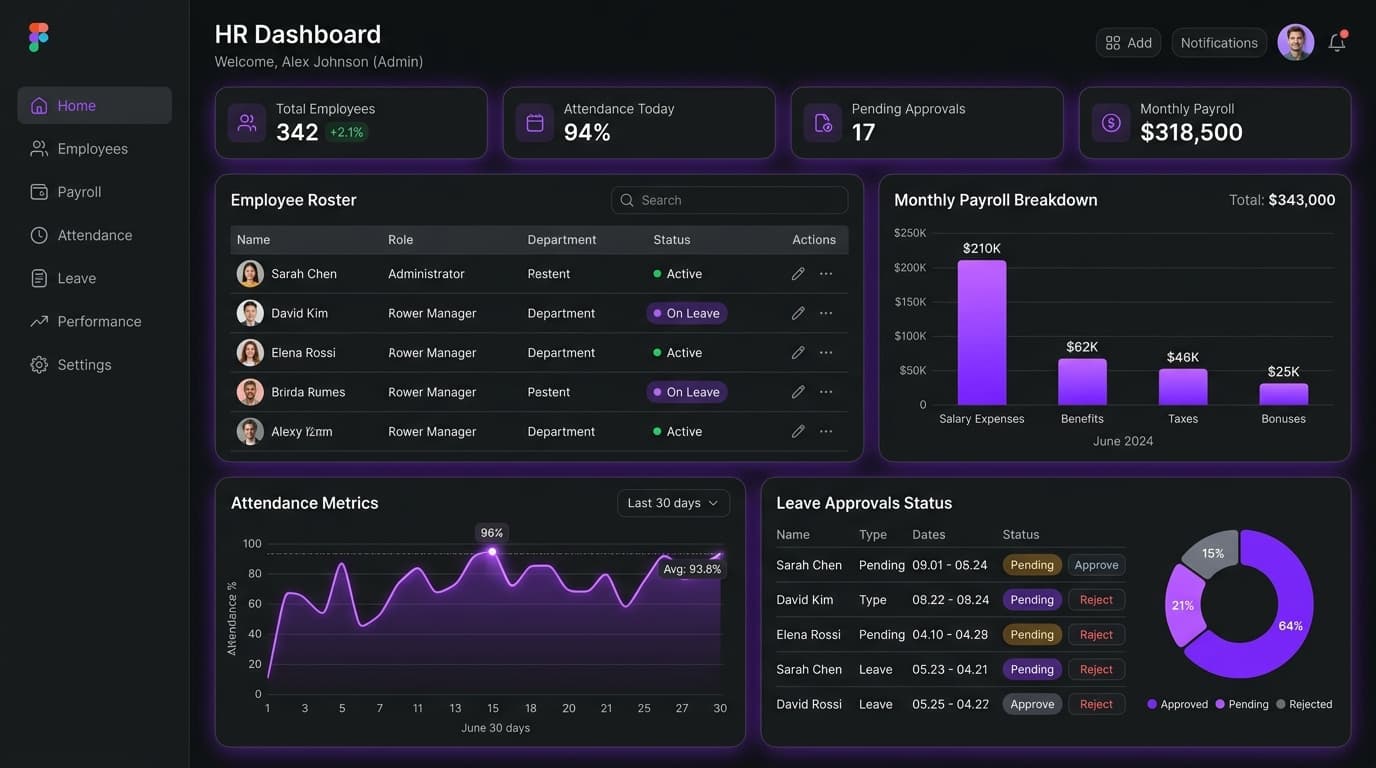The width and height of the screenshot is (1376, 768).
Task: Open the notification bell icon
Action: point(1337,42)
